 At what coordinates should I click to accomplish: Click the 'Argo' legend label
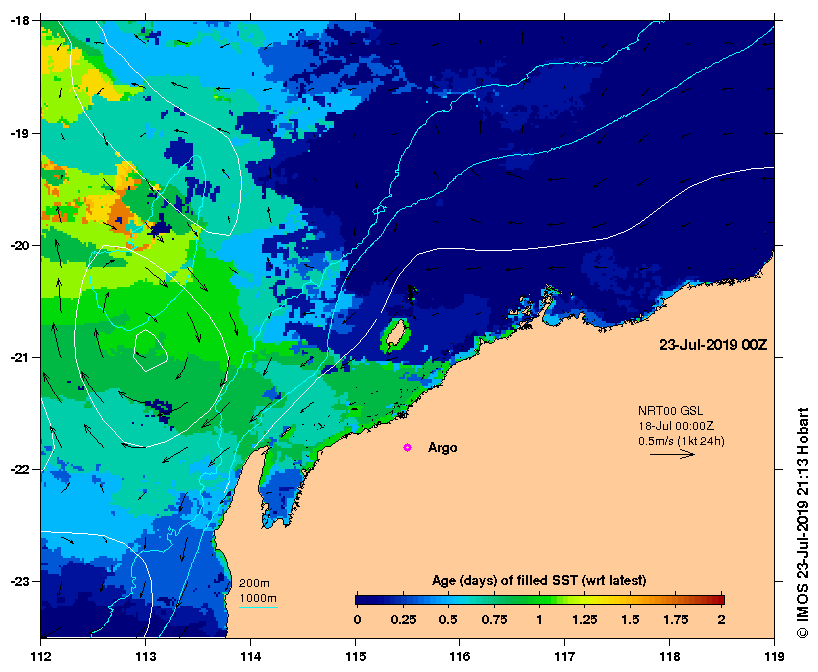pos(442,448)
